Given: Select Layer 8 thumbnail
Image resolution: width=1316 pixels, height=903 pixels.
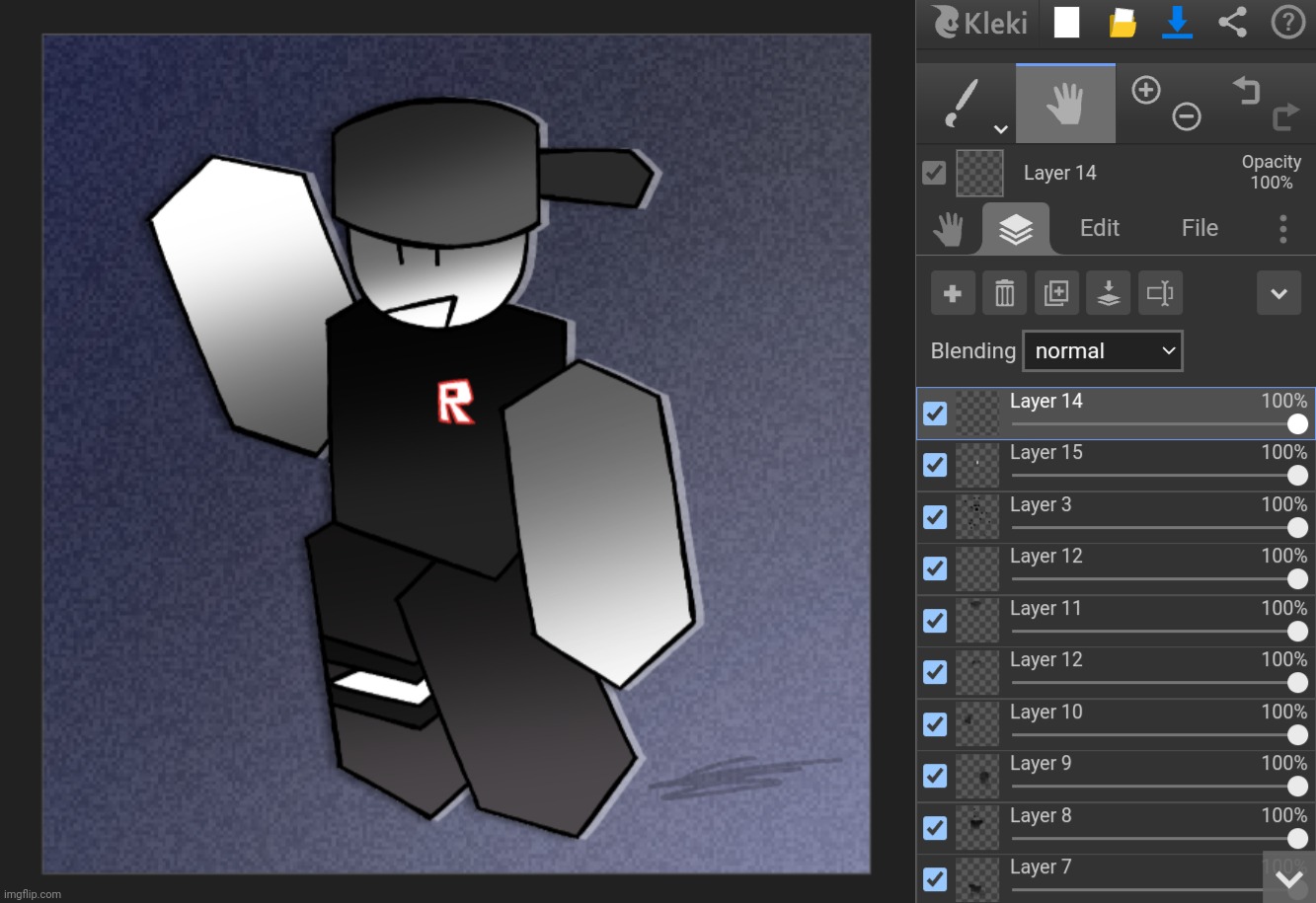Looking at the screenshot, I should click(977, 828).
